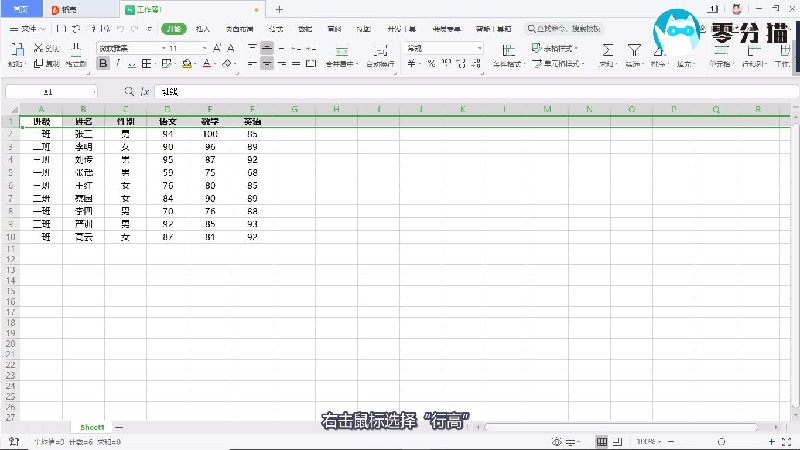The width and height of the screenshot is (800, 450).
Task: Toggle Bold formatting button
Action: coord(103,63)
